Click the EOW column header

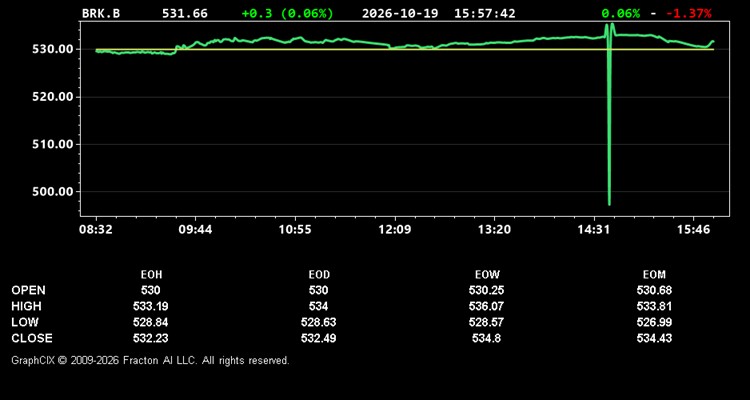(487, 275)
